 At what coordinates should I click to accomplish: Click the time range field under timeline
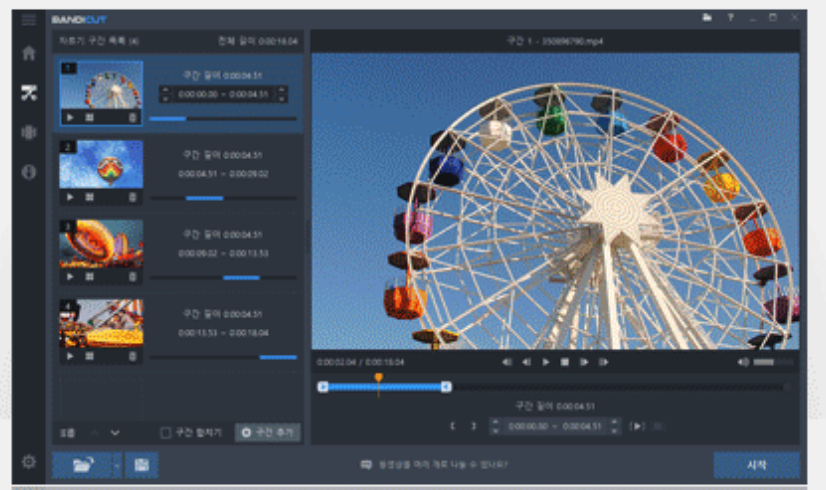(554, 426)
